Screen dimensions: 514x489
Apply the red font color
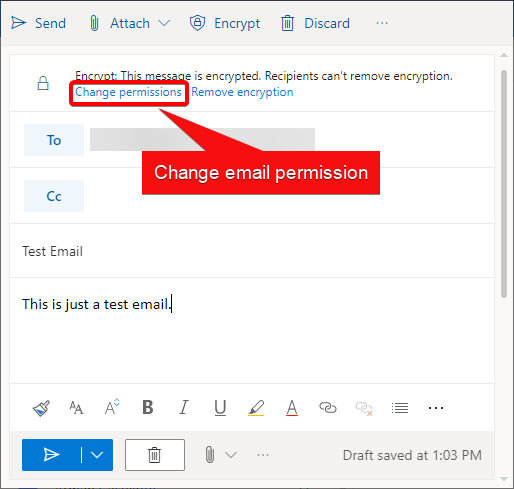(x=292, y=408)
